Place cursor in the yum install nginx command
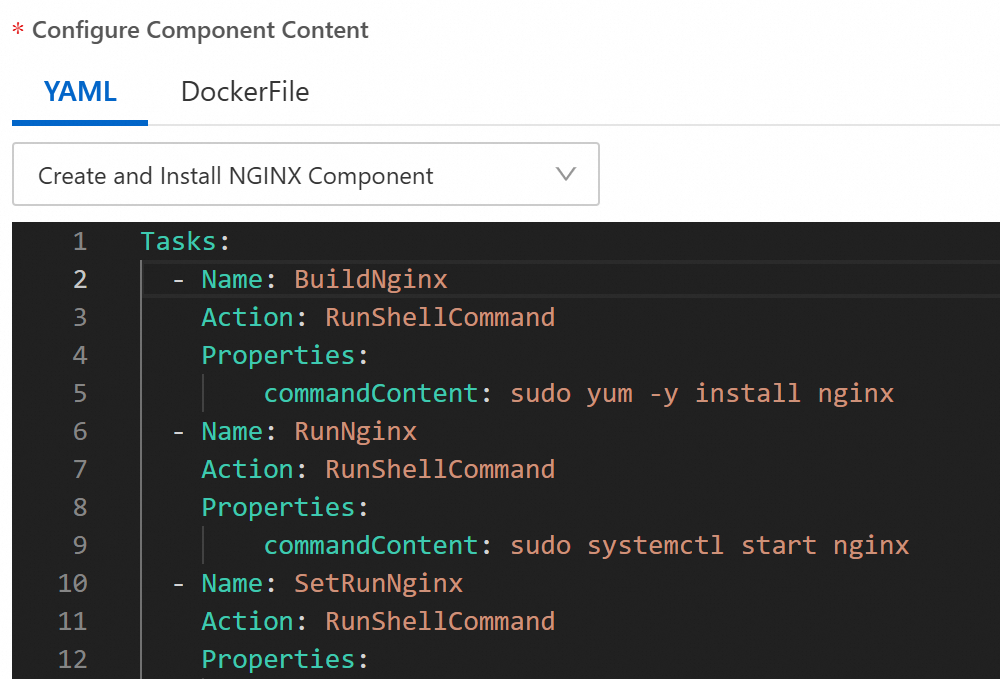Screen dimensions: 1000x679 [x=702, y=393]
